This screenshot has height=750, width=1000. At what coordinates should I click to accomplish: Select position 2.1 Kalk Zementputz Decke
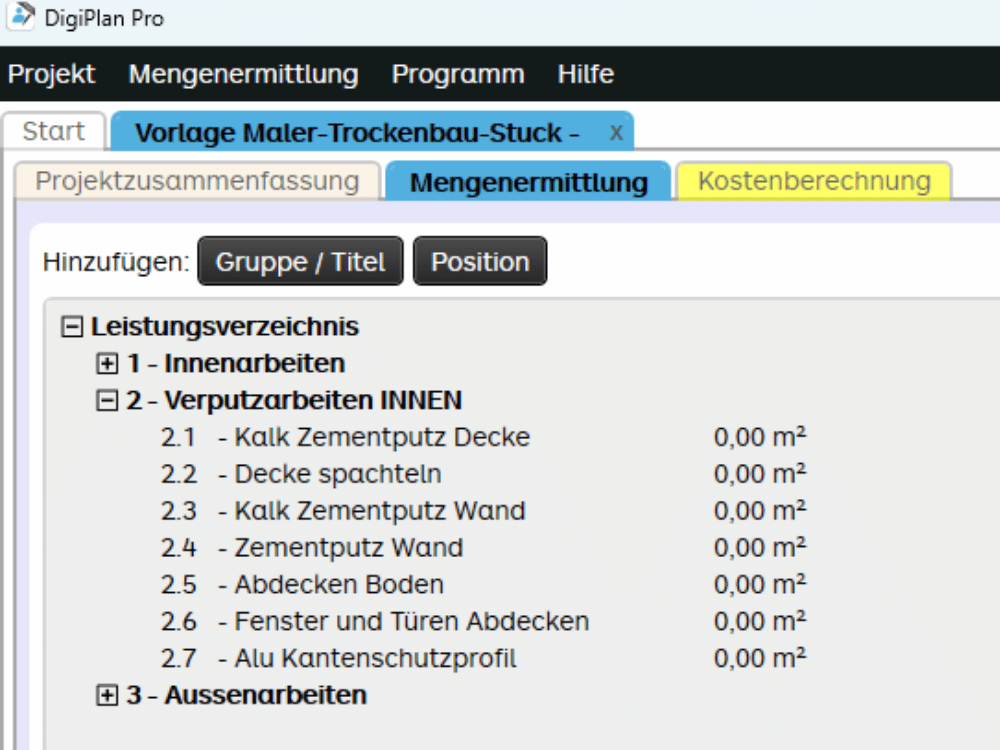[x=381, y=437]
